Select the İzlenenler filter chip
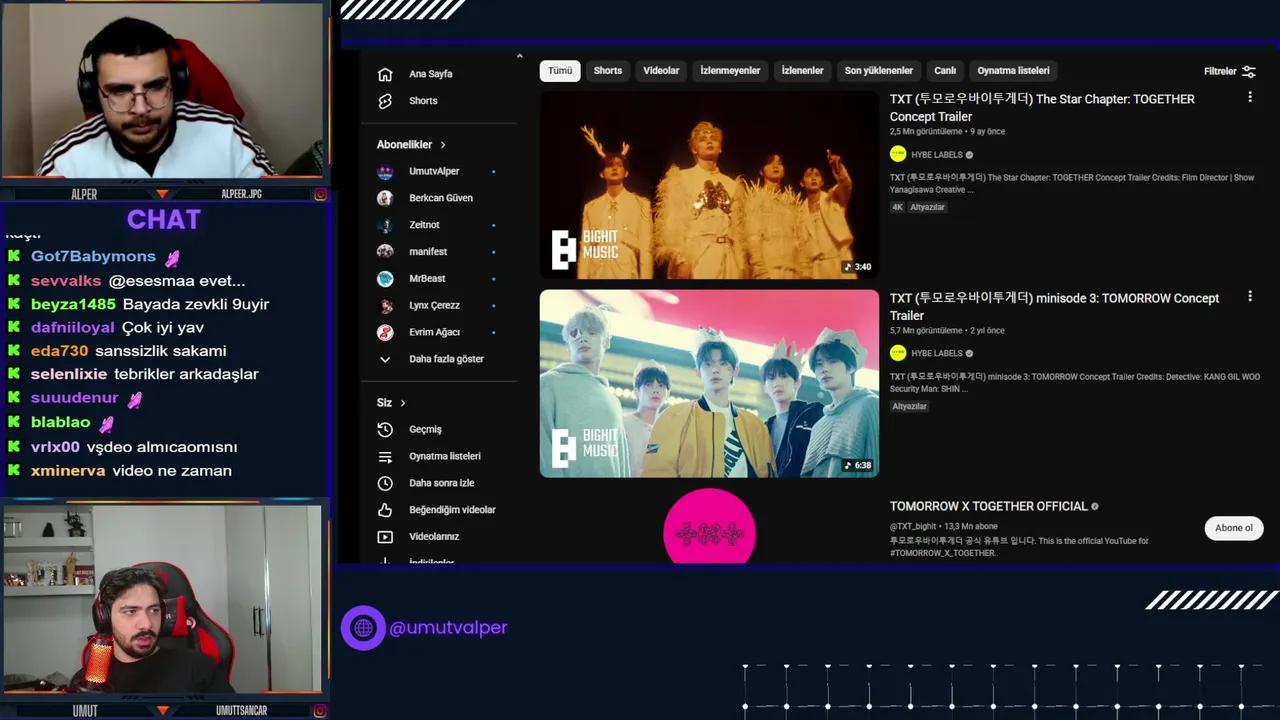The image size is (1280, 720). coord(802,71)
